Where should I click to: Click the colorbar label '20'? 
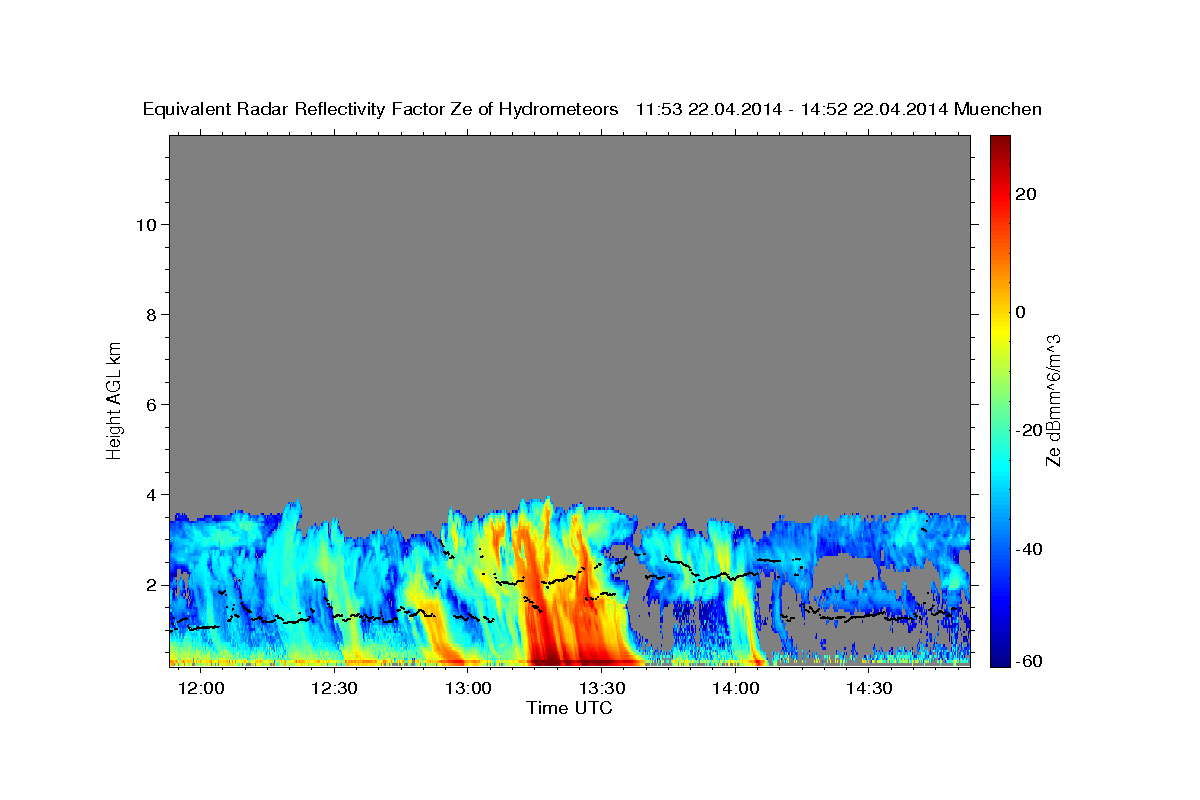(1025, 194)
